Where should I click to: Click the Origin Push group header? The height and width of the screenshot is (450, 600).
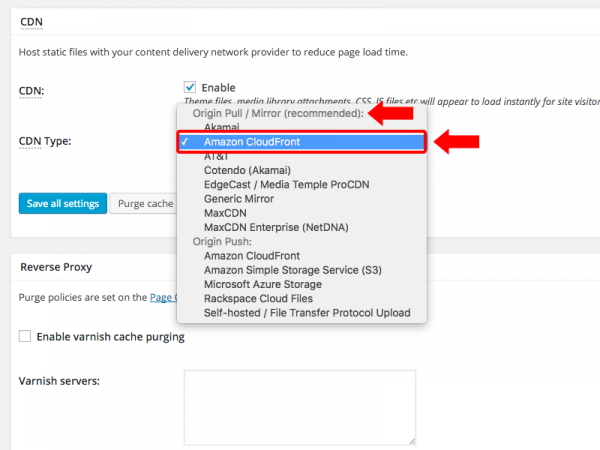222,241
